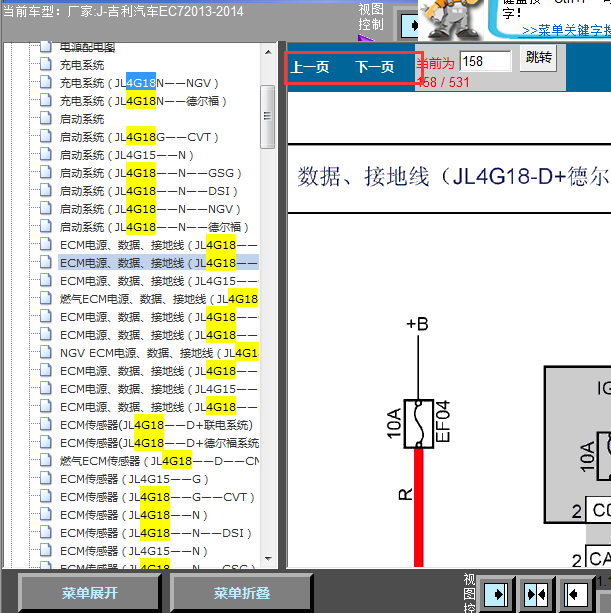
Task: Go to previous page with 上一页
Action: coord(310,67)
